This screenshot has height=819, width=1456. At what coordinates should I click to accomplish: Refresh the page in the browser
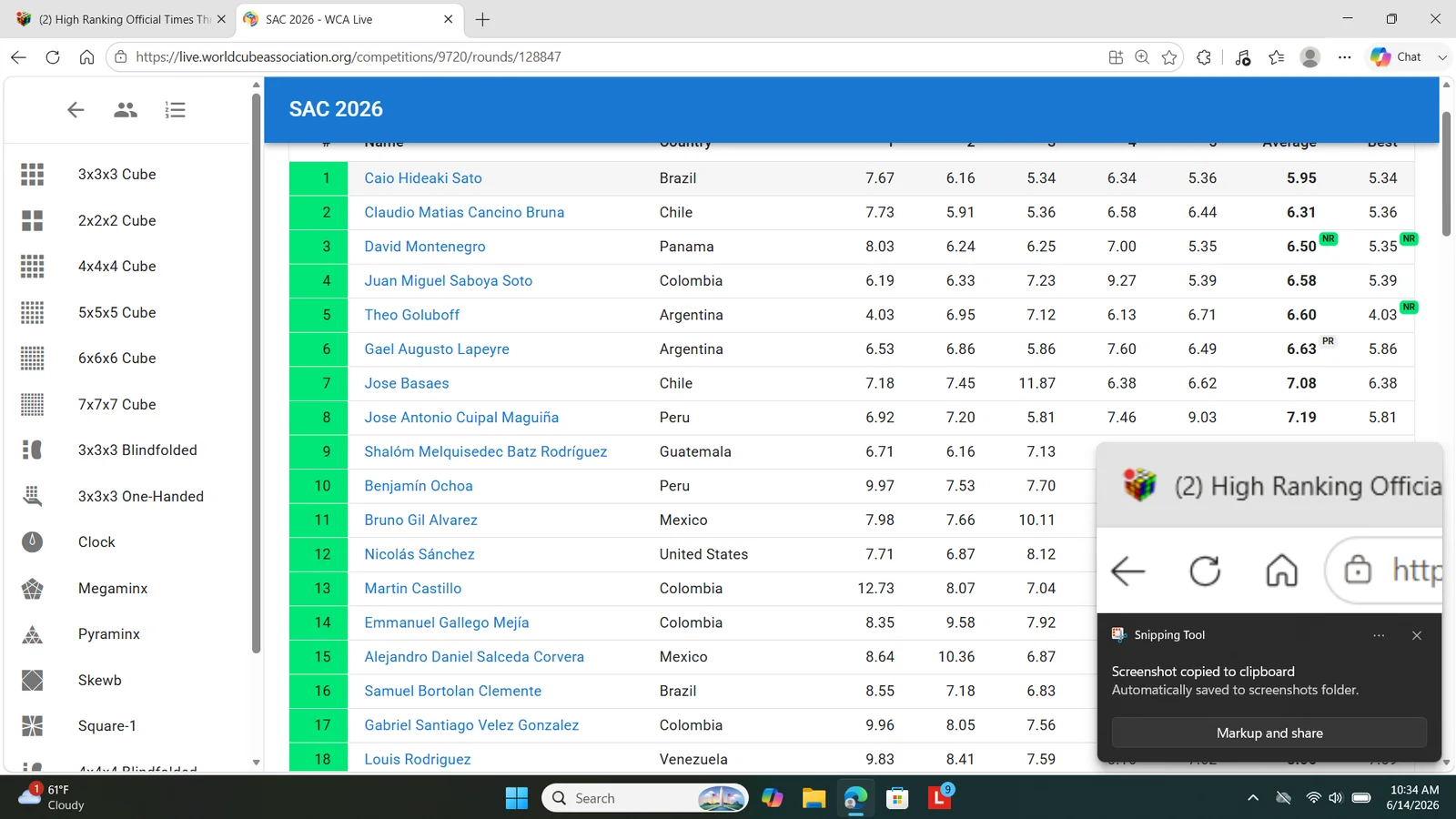pos(53,57)
